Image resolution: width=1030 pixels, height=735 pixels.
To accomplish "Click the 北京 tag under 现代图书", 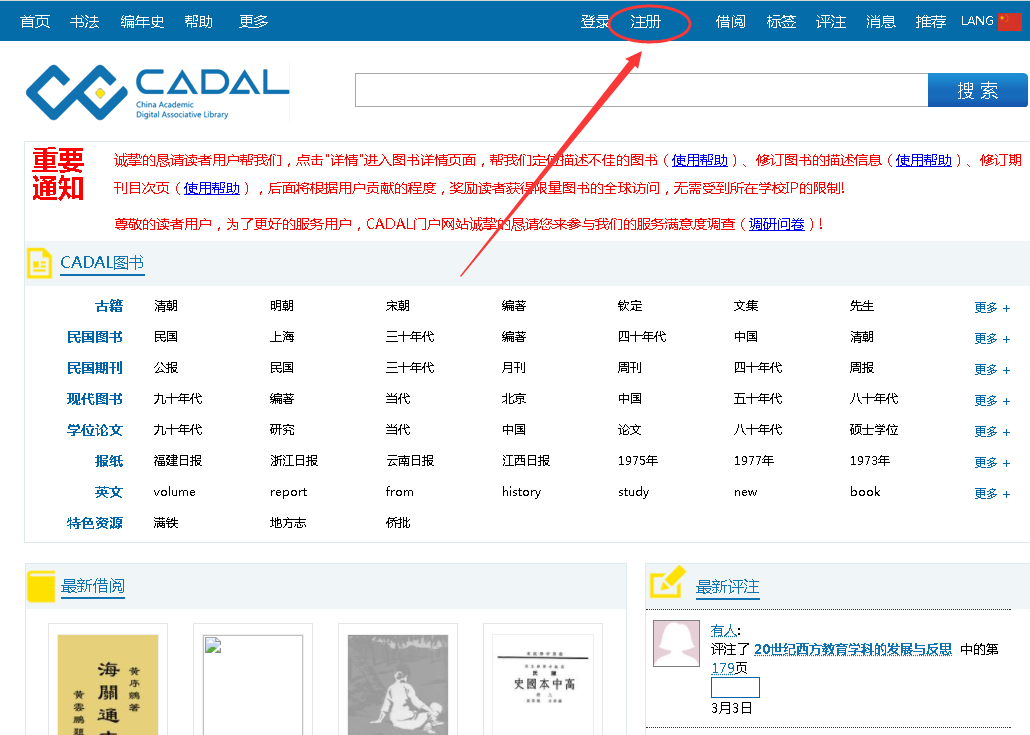I will click(514, 399).
